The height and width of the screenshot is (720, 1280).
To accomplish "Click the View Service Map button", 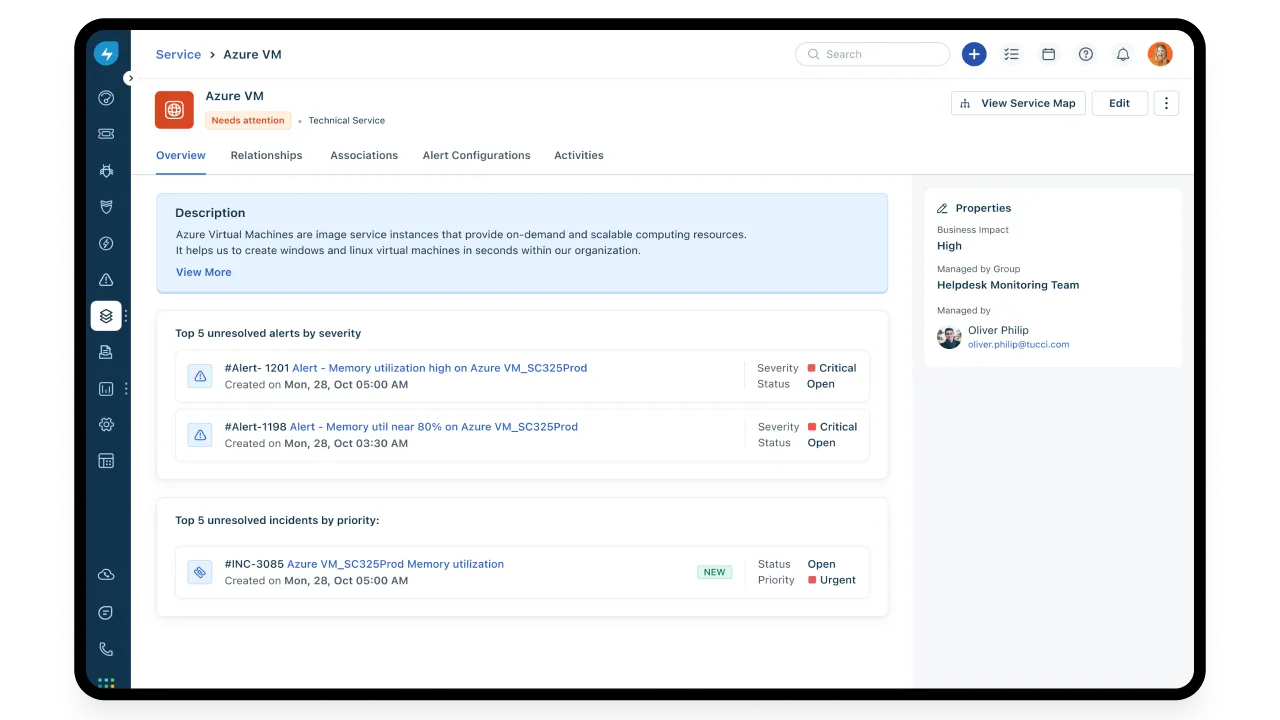I will [x=1018, y=103].
